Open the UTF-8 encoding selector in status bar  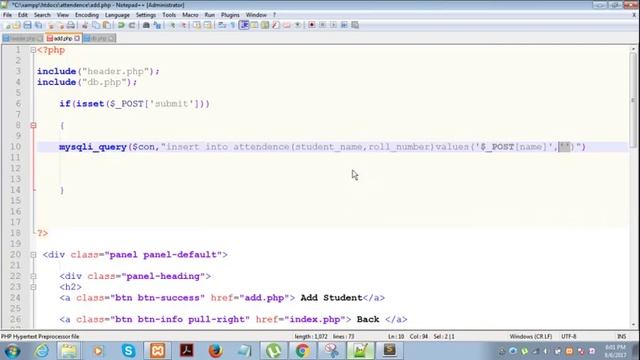[569, 336]
